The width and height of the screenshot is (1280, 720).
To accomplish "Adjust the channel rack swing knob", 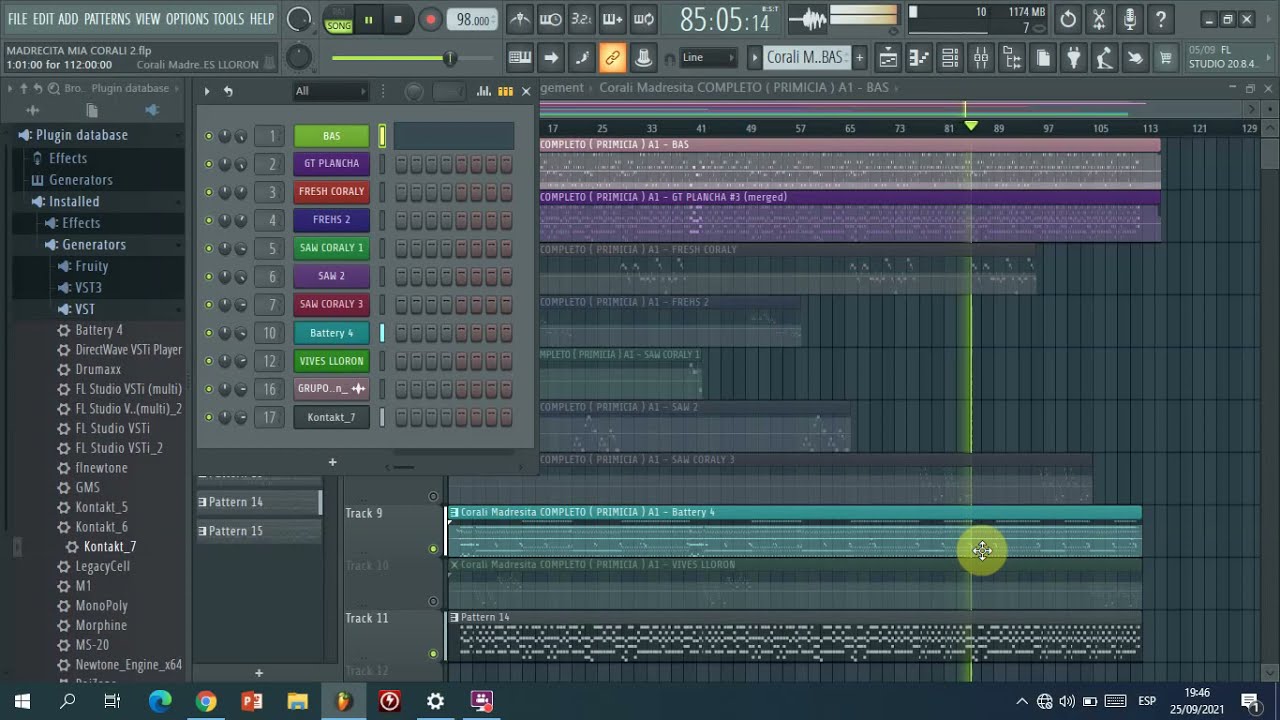I will pyautogui.click(x=414, y=92).
